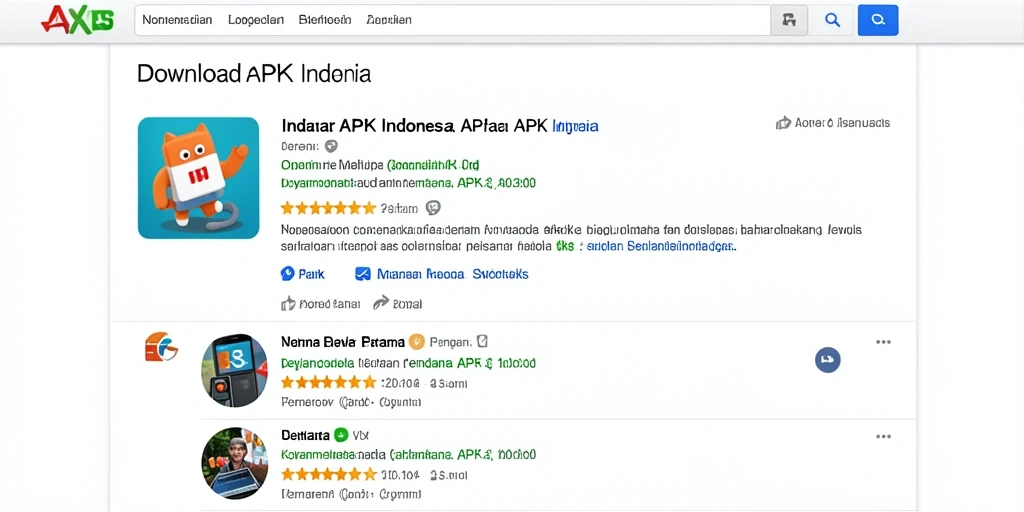
Task: Click the green 'Deyanoodela' line in second result
Action: [408, 362]
